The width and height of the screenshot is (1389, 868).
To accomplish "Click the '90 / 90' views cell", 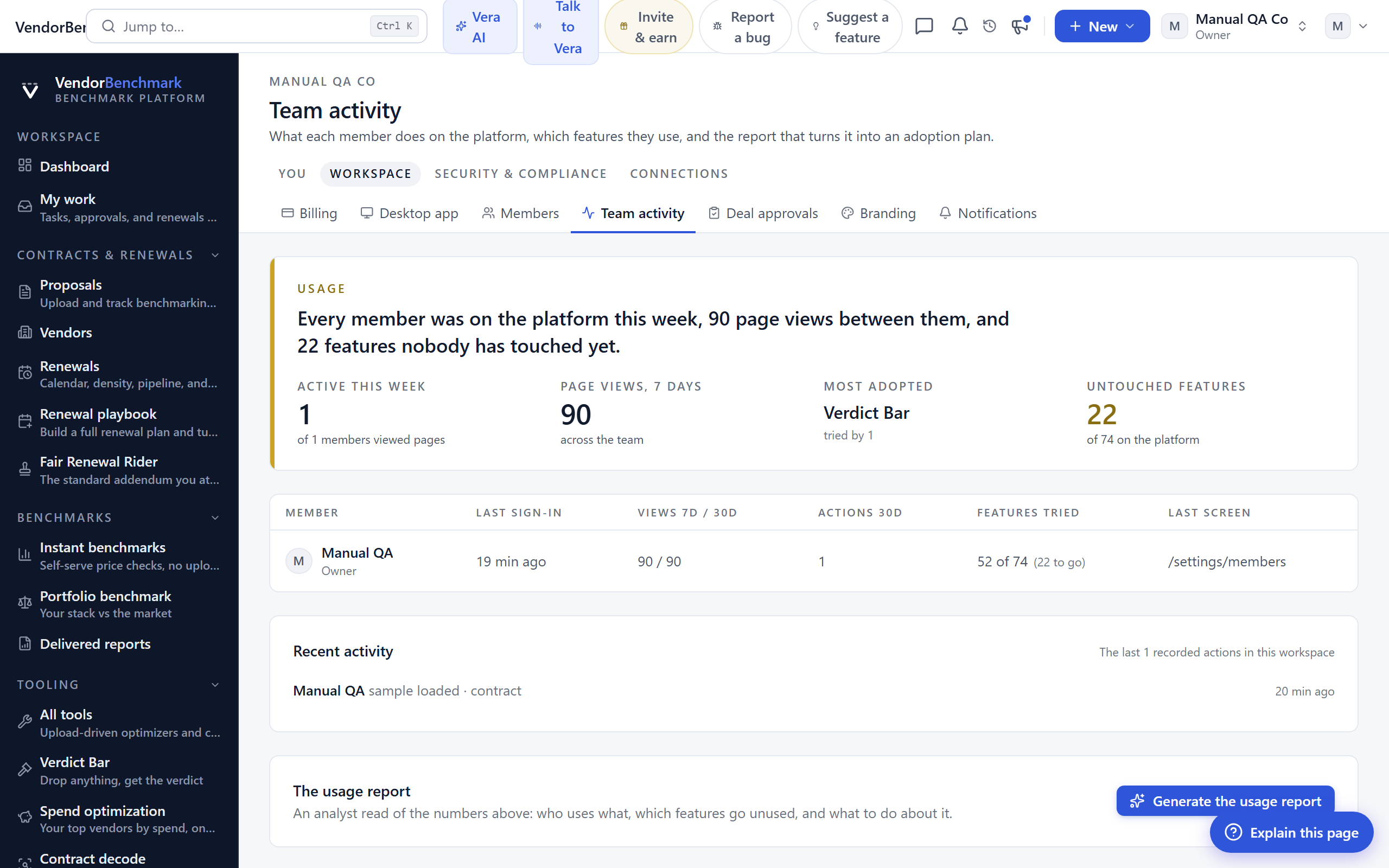I will point(659,561).
